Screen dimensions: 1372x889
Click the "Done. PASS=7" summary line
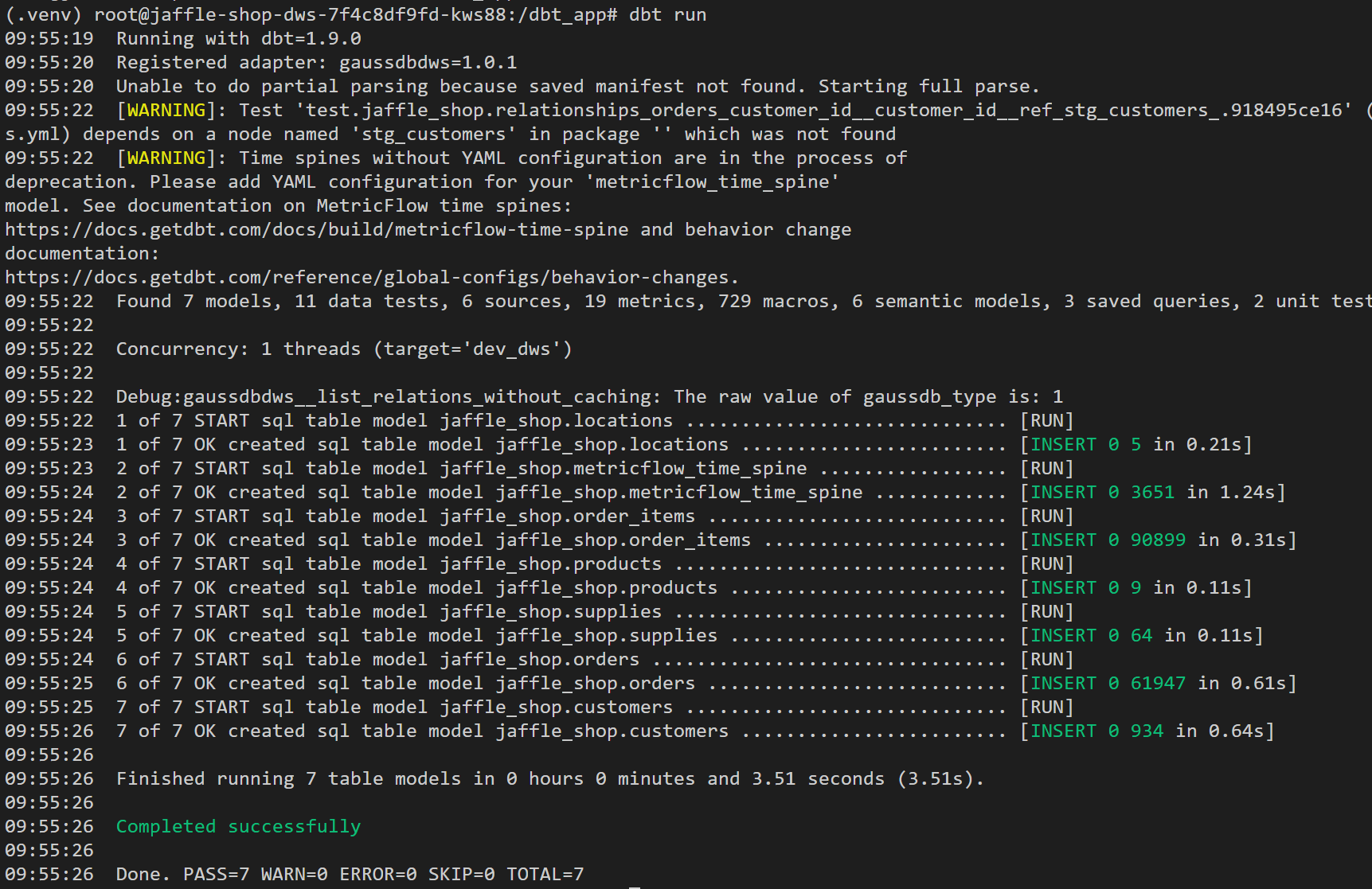click(x=350, y=875)
